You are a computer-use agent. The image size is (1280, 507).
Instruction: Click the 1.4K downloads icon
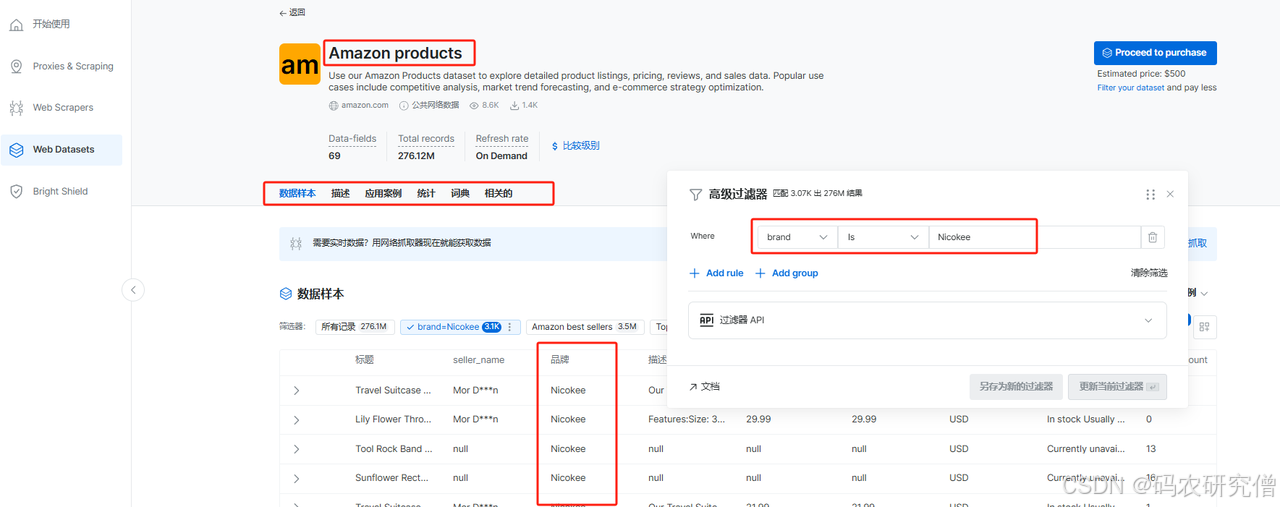point(514,105)
